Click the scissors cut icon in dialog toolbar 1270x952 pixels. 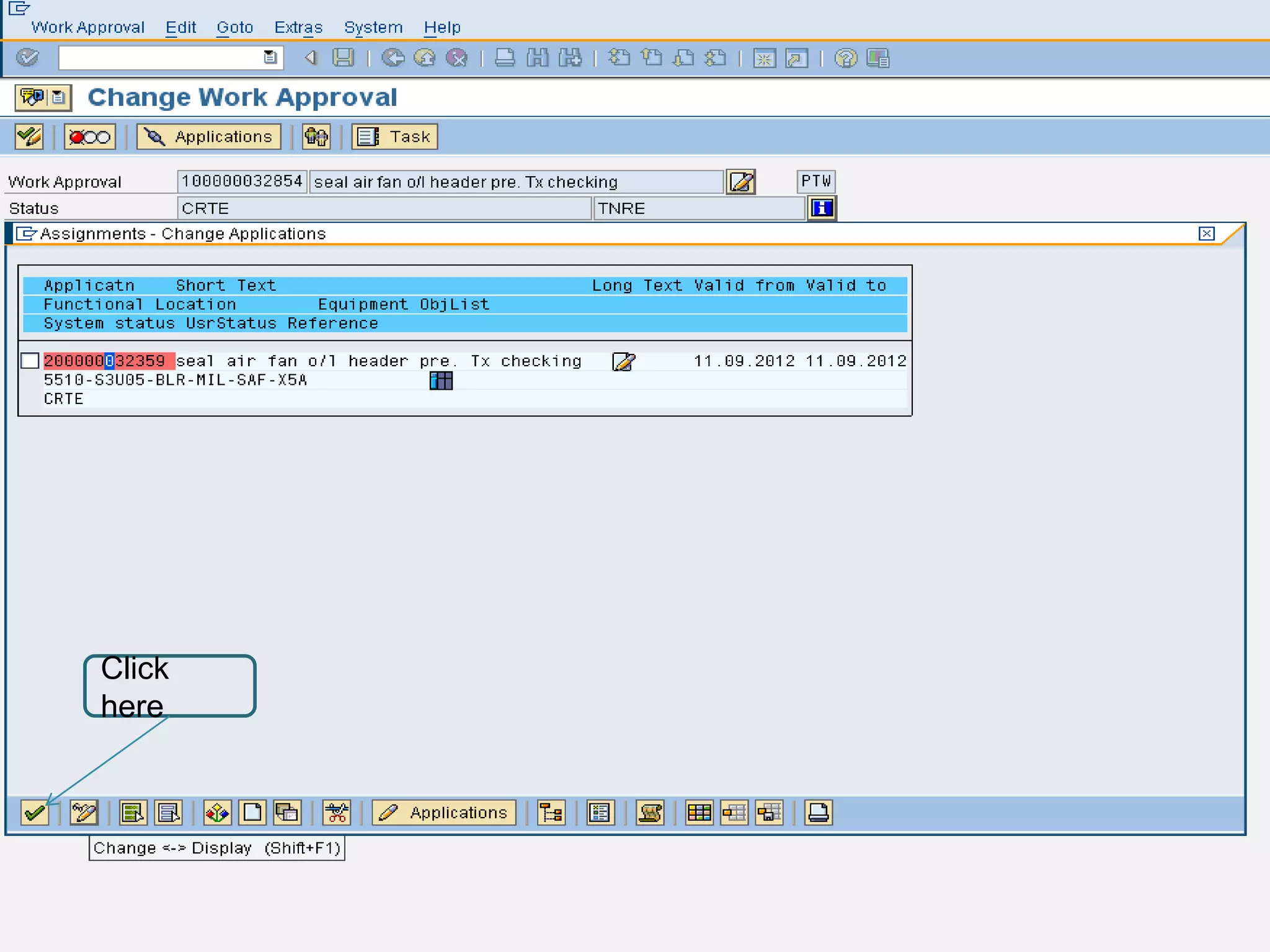coord(337,813)
